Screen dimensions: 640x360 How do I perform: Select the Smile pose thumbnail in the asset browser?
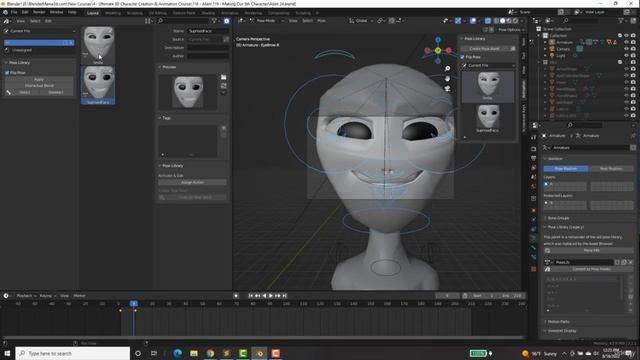coord(98,45)
